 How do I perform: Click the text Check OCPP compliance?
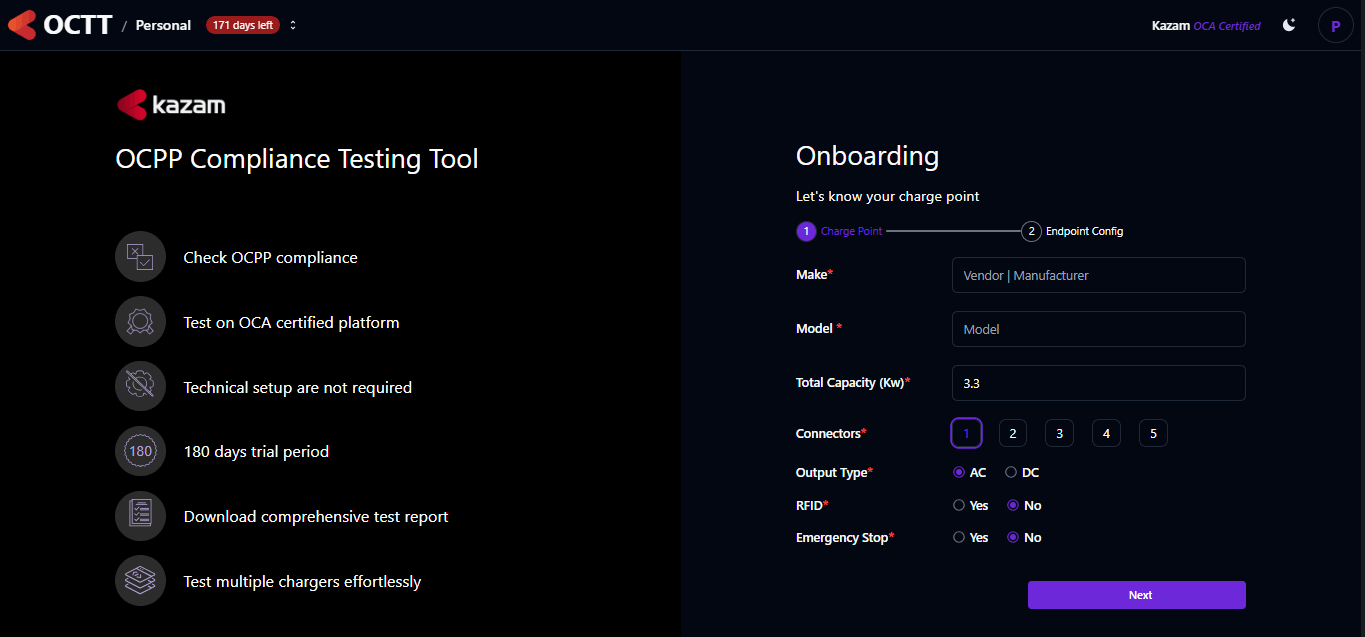coord(270,257)
